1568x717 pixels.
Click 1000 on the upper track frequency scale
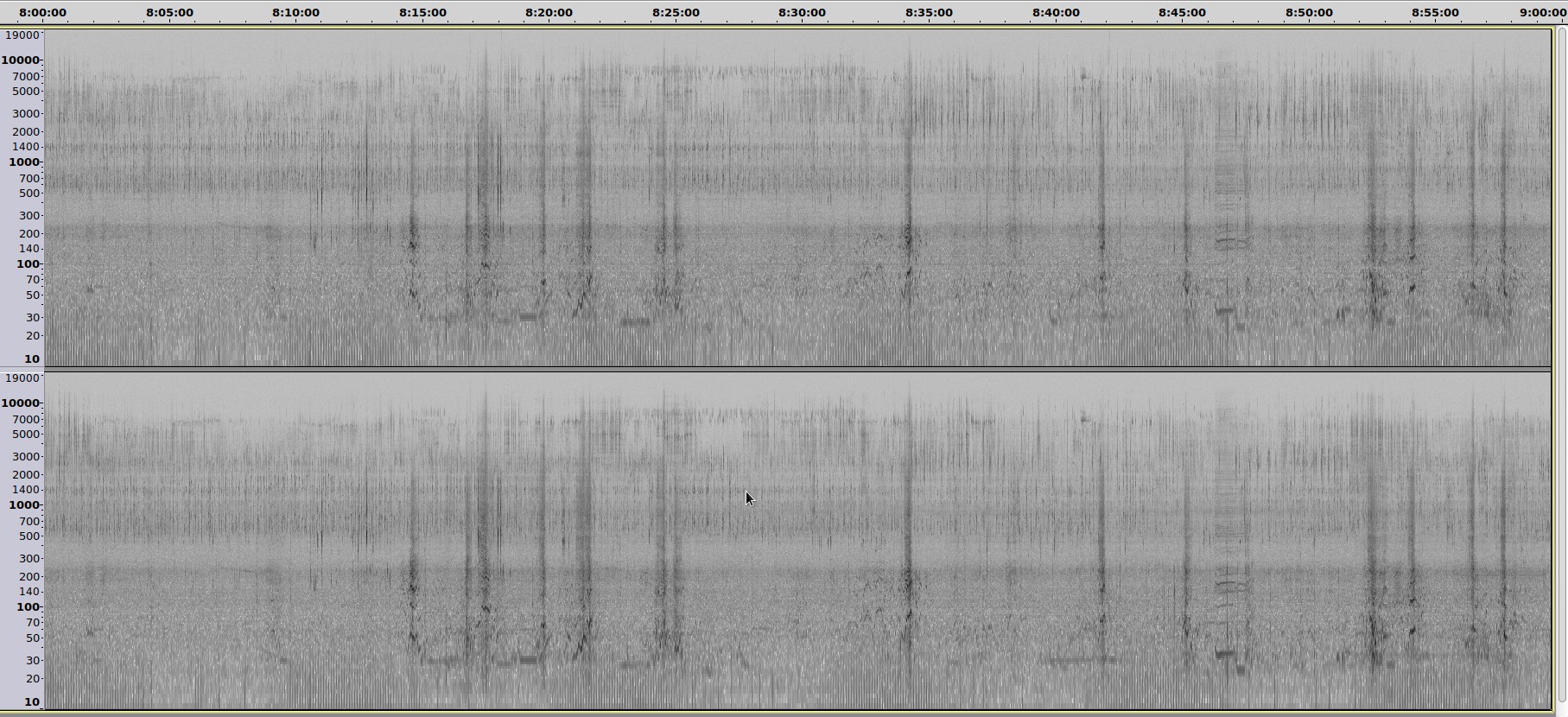(x=24, y=162)
